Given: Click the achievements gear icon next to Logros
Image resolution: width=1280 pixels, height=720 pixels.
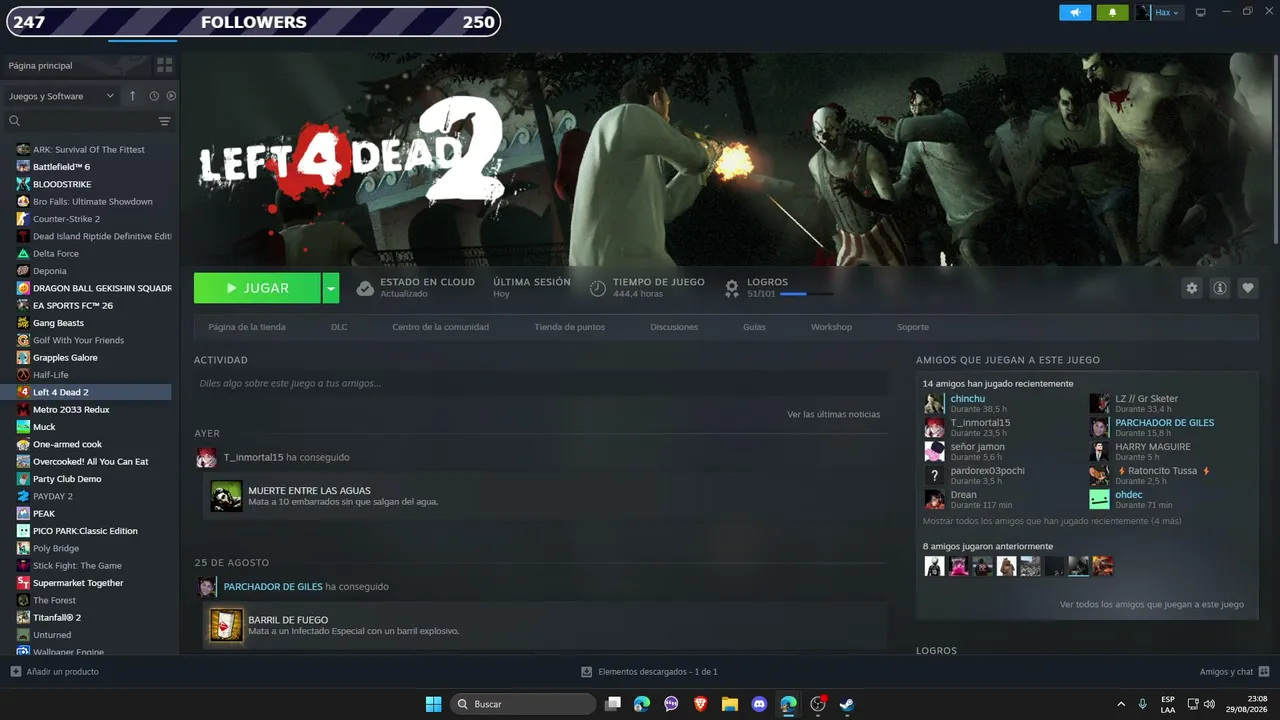Looking at the screenshot, I should (732, 288).
